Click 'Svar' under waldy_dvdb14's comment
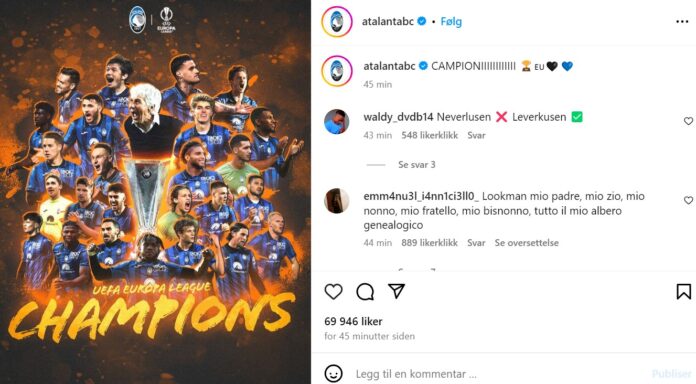This screenshot has height=384, width=696. coord(476,135)
